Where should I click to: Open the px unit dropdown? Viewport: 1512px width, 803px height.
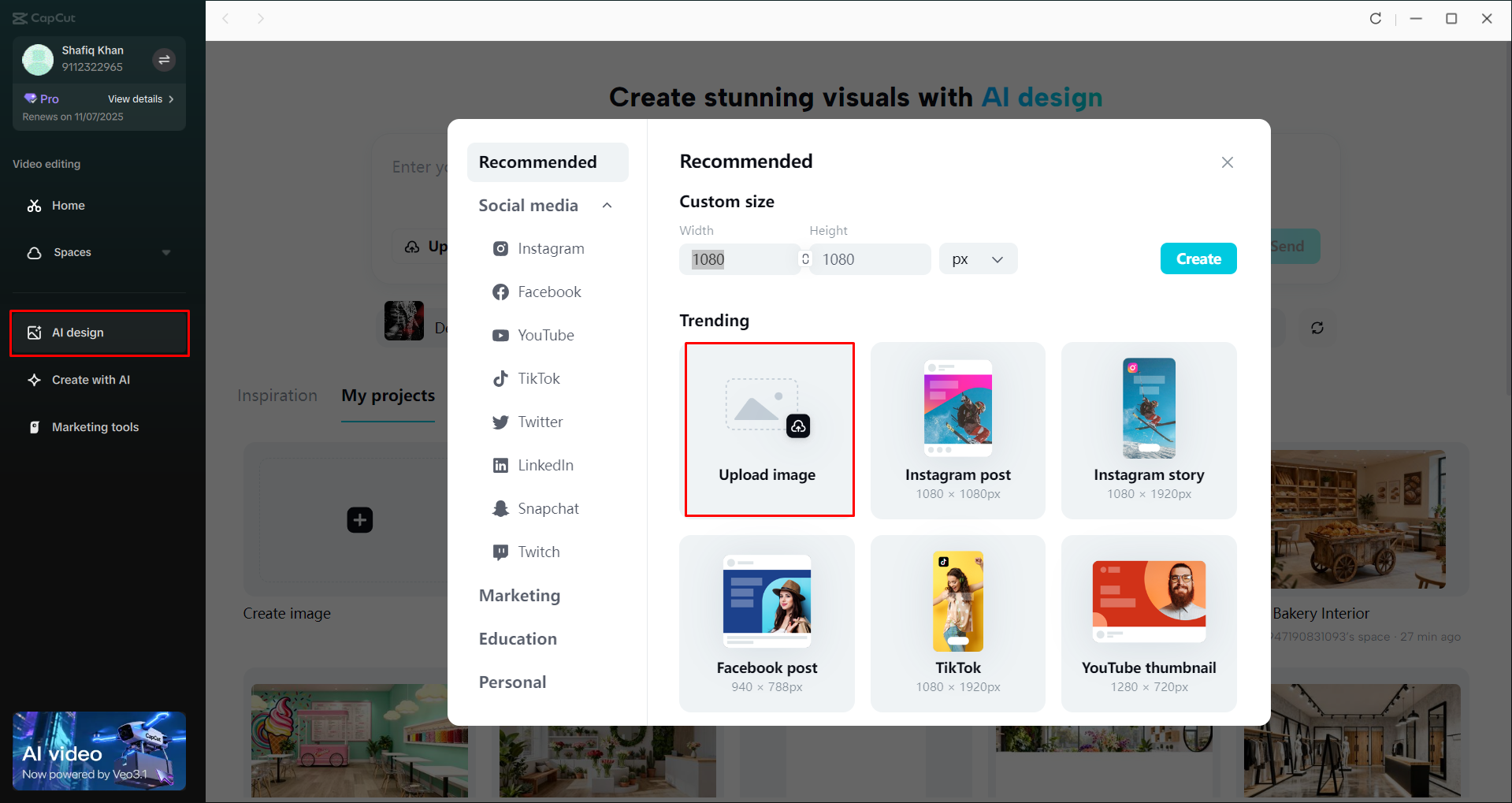point(977,258)
